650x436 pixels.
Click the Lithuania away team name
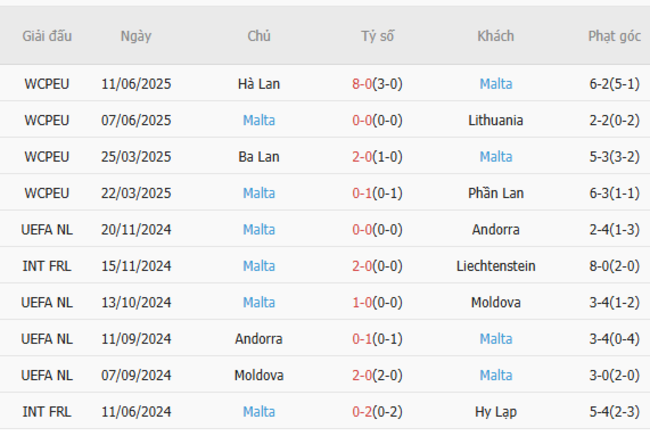[495, 120]
